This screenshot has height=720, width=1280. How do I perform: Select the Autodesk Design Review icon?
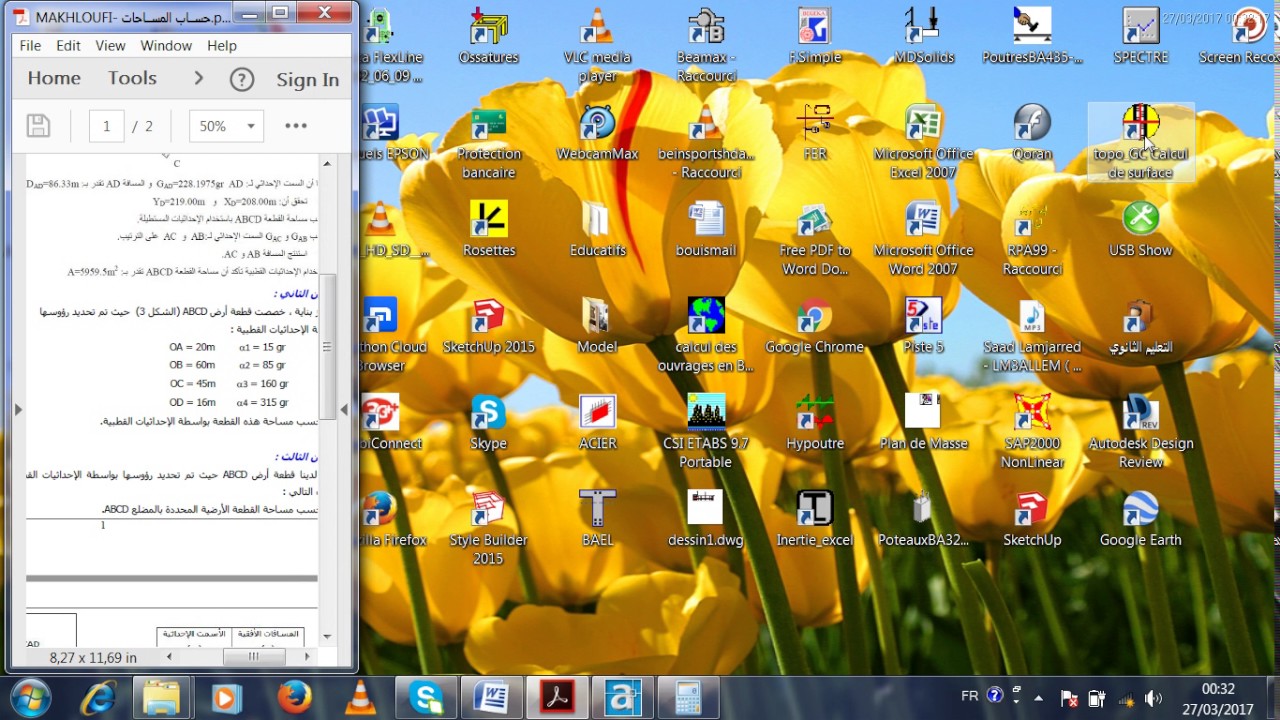1141,432
